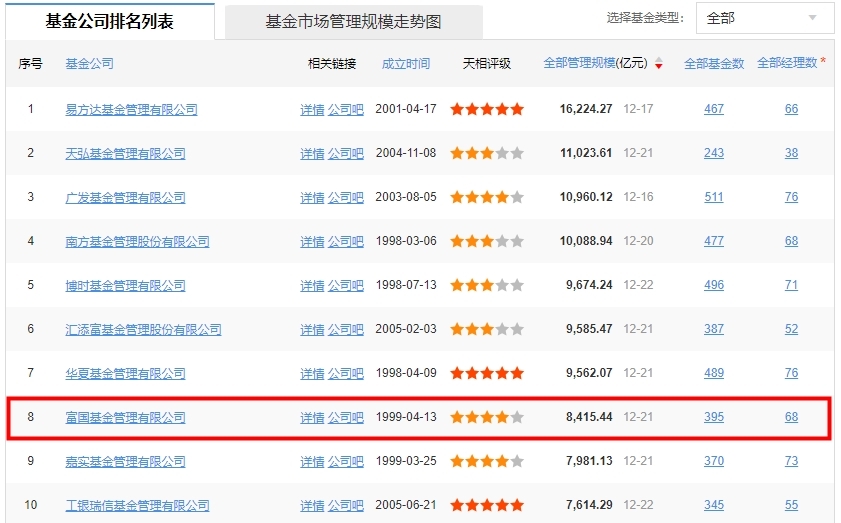
Task: Open 富国基金管理有限公司 link
Action: point(126,417)
